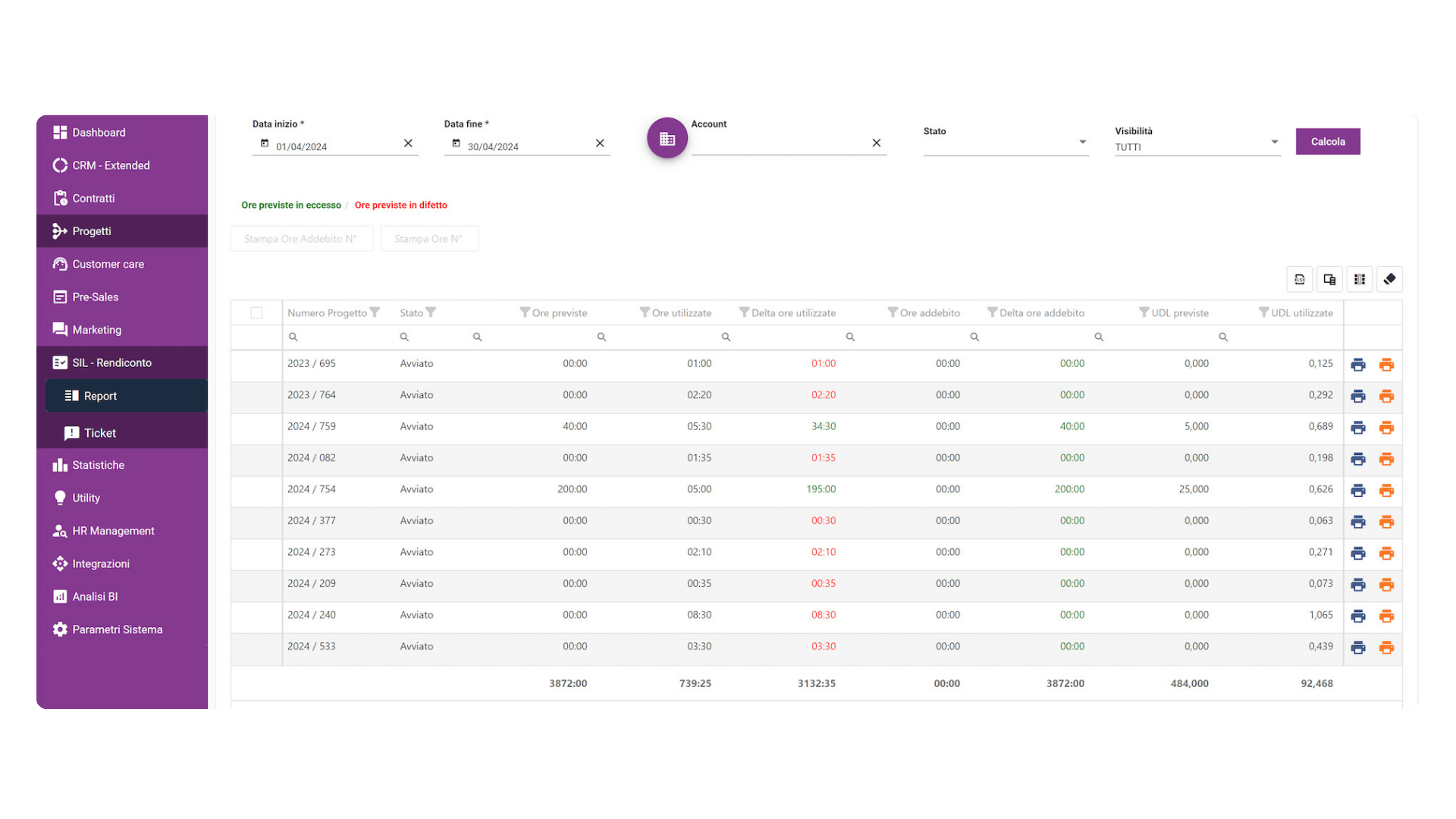Tick the select-all checkbox in table header

pos(256,313)
